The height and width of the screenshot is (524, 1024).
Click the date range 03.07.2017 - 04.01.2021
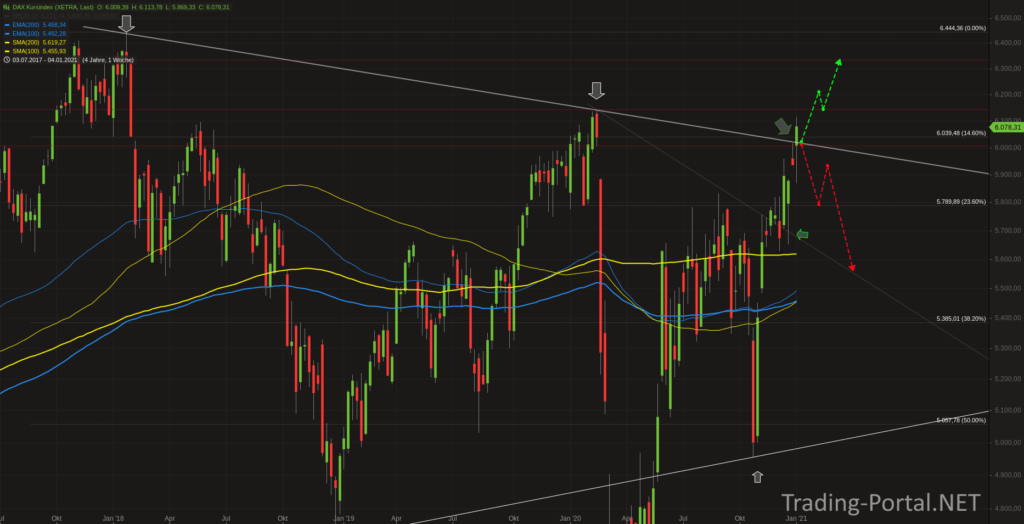pyautogui.click(x=45, y=59)
